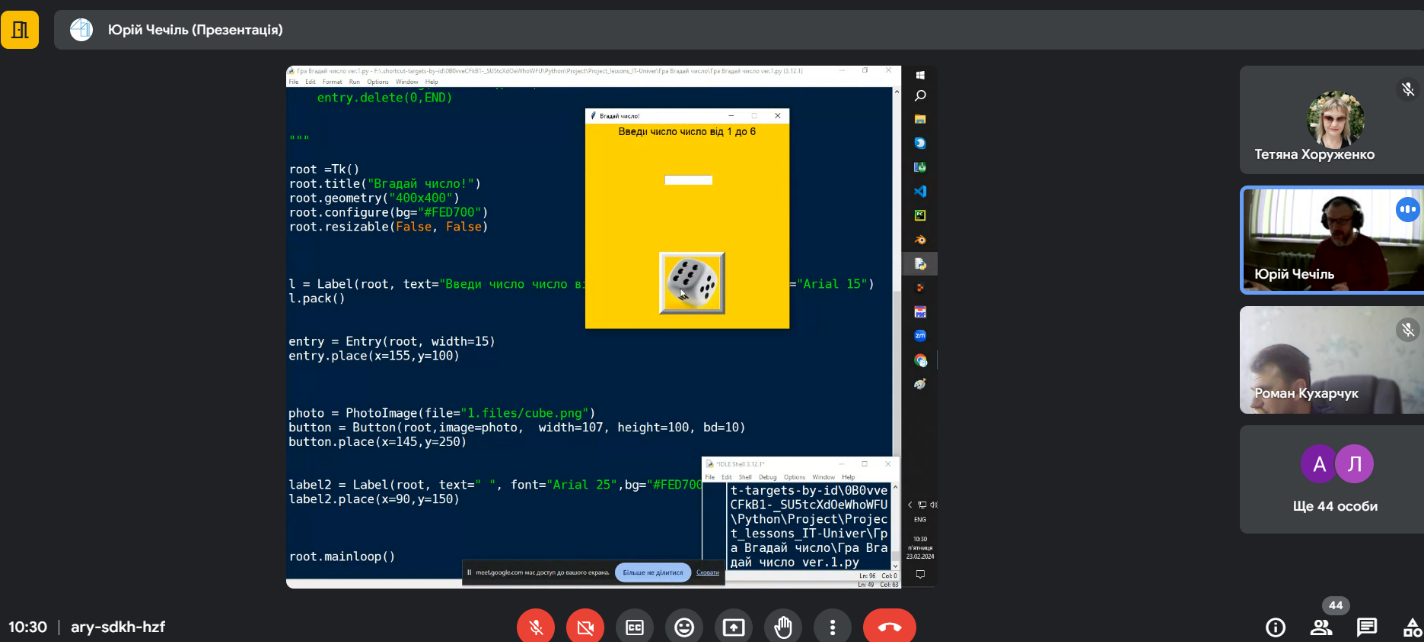1424x642 pixels.
Task: Toggle closed captions (CC) button
Action: pyautogui.click(x=634, y=627)
